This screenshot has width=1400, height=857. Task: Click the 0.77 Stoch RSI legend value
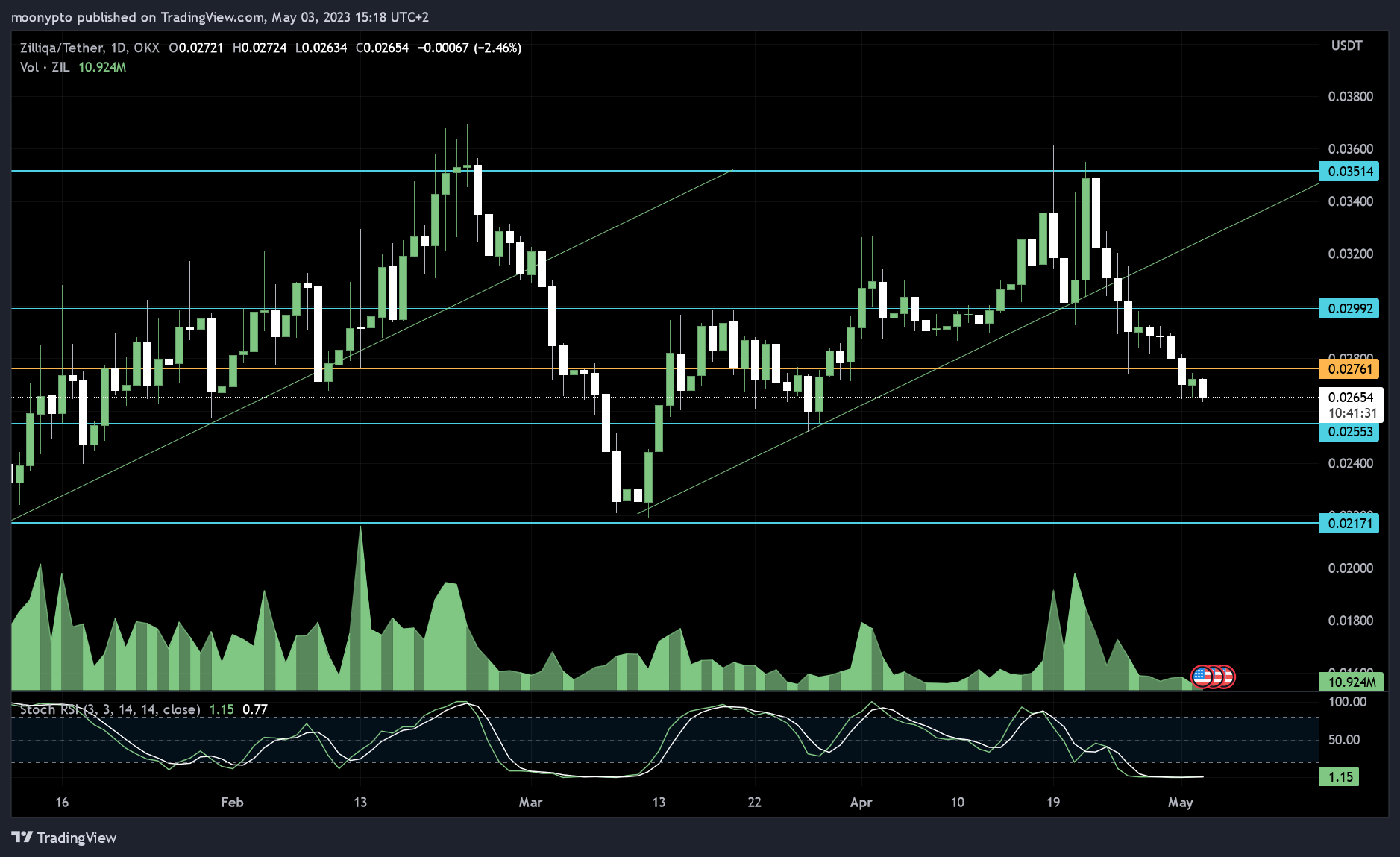pos(255,709)
